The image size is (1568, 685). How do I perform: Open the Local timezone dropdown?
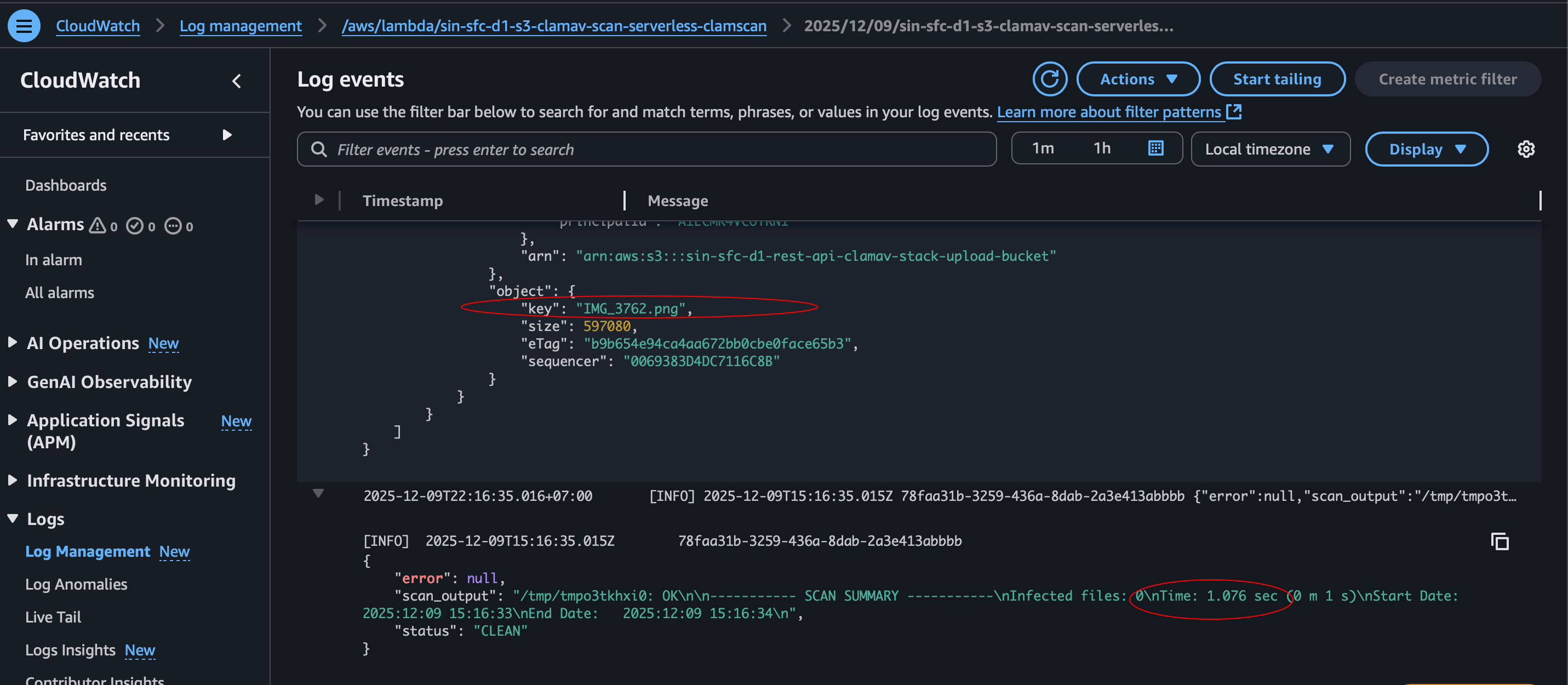coord(1270,149)
